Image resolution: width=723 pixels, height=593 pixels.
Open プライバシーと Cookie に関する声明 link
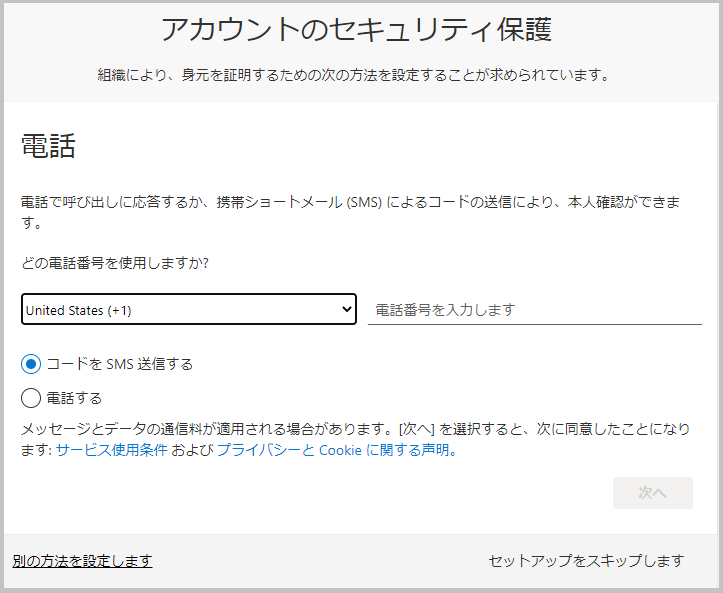click(x=336, y=450)
